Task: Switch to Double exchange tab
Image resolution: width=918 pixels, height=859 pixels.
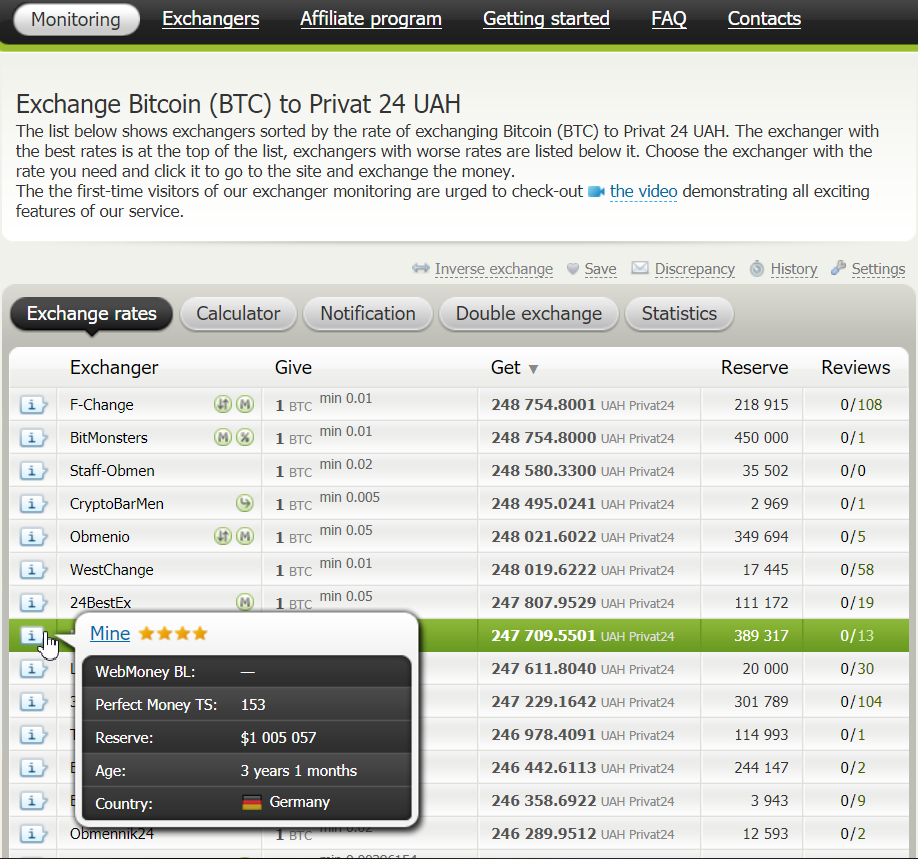Action: pos(529,314)
